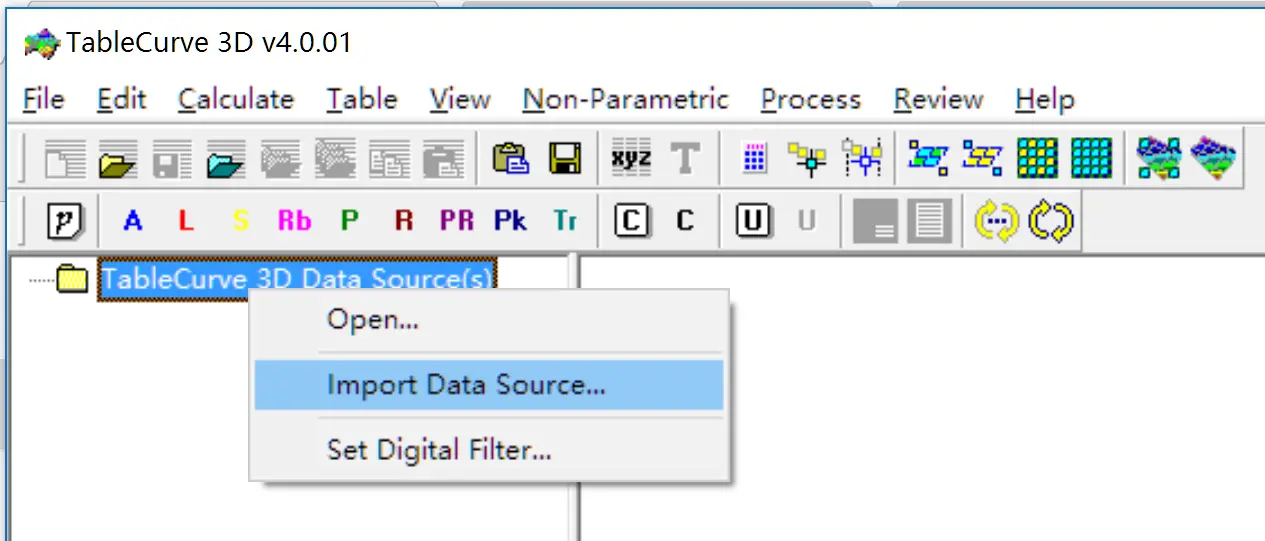Click the italic p note icon
The width and height of the screenshot is (1265, 541).
tap(65, 221)
